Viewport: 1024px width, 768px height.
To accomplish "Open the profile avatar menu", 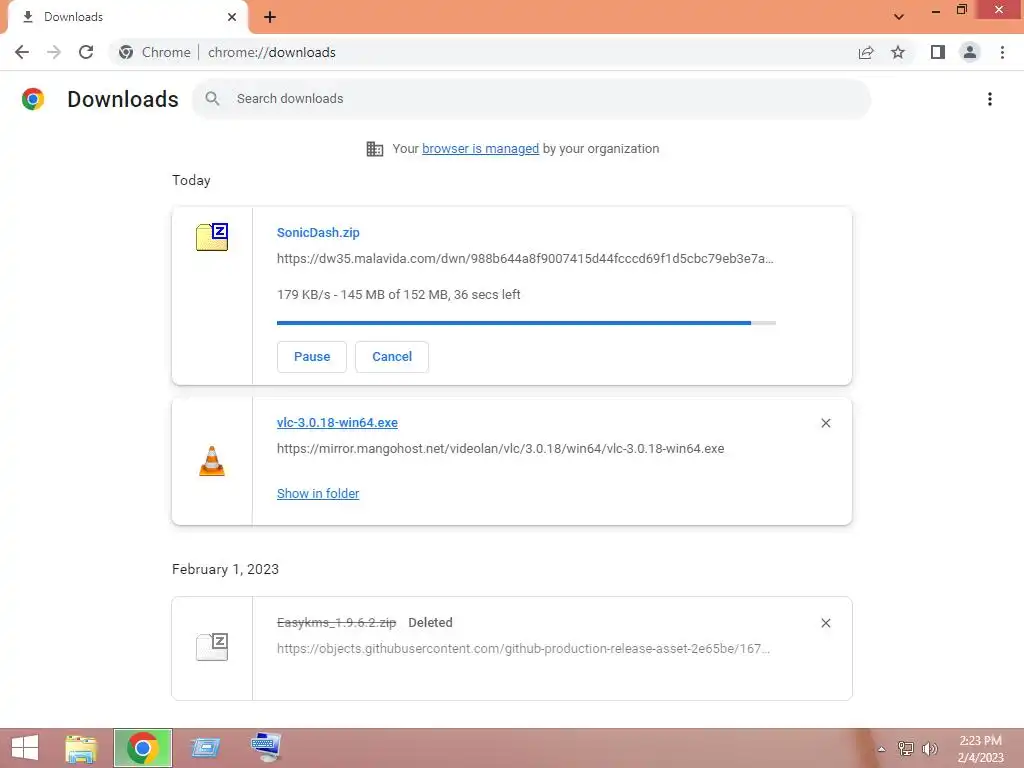I will 970,52.
